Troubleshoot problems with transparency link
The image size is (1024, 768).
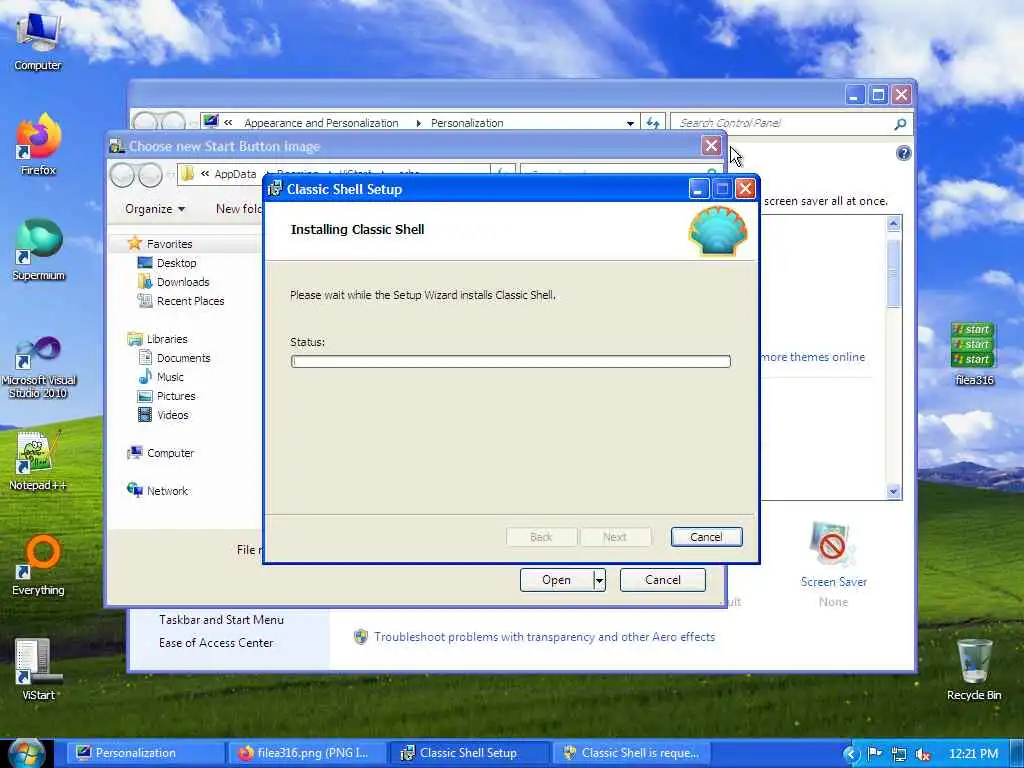click(544, 637)
